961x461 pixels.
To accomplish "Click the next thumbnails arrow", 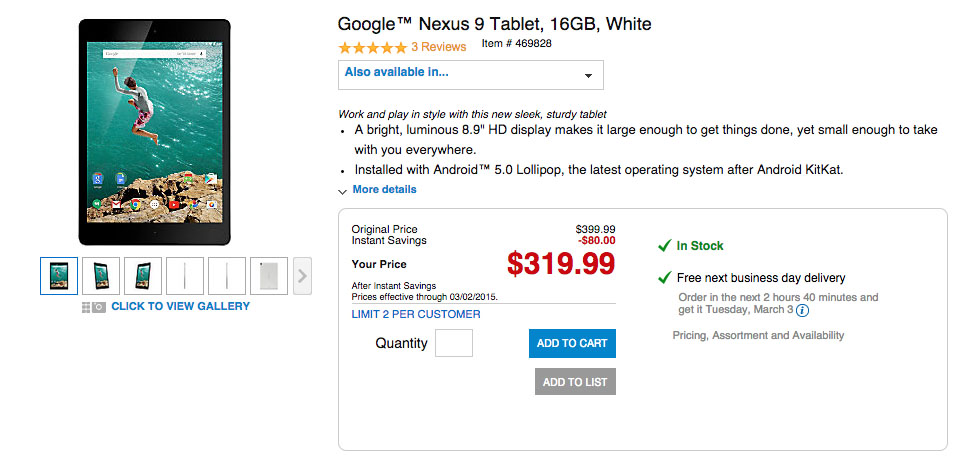I will click(x=303, y=275).
